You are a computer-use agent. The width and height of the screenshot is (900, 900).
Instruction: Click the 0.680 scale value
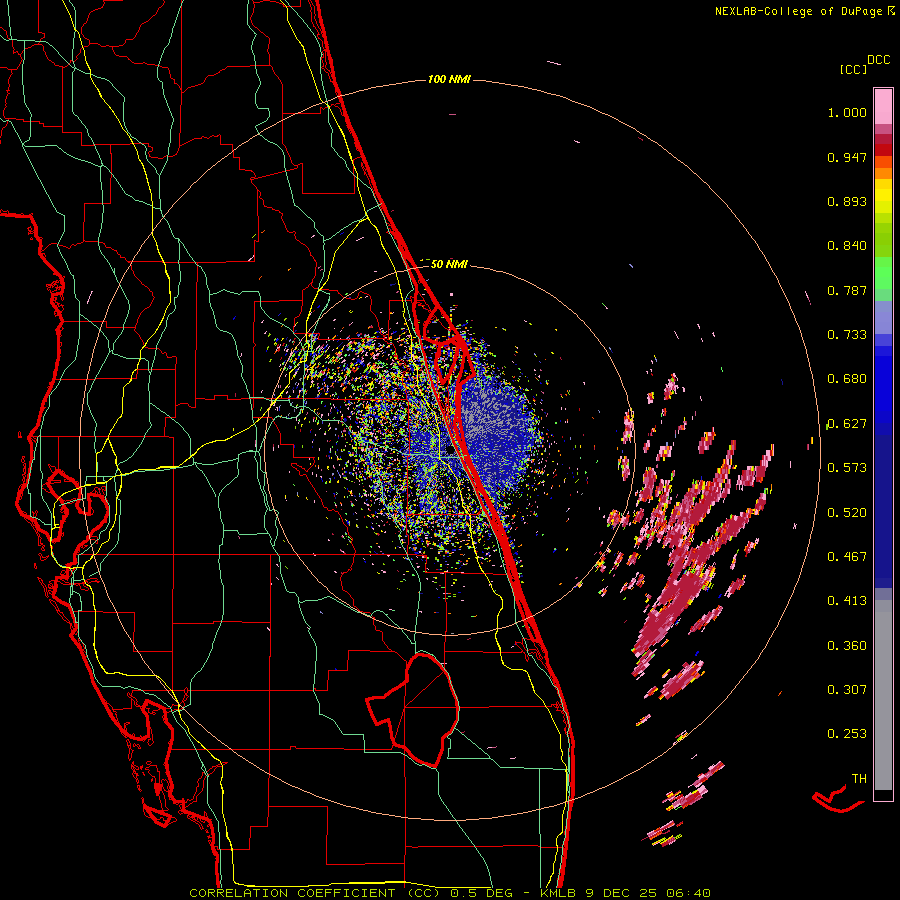(x=847, y=379)
